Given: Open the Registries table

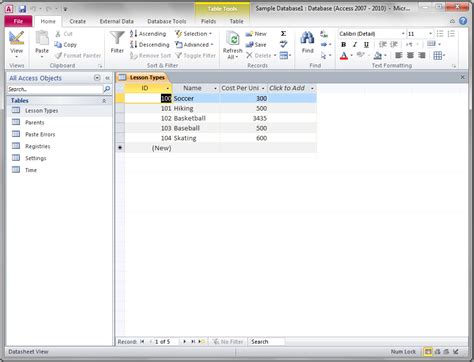Looking at the screenshot, I should [x=38, y=146].
